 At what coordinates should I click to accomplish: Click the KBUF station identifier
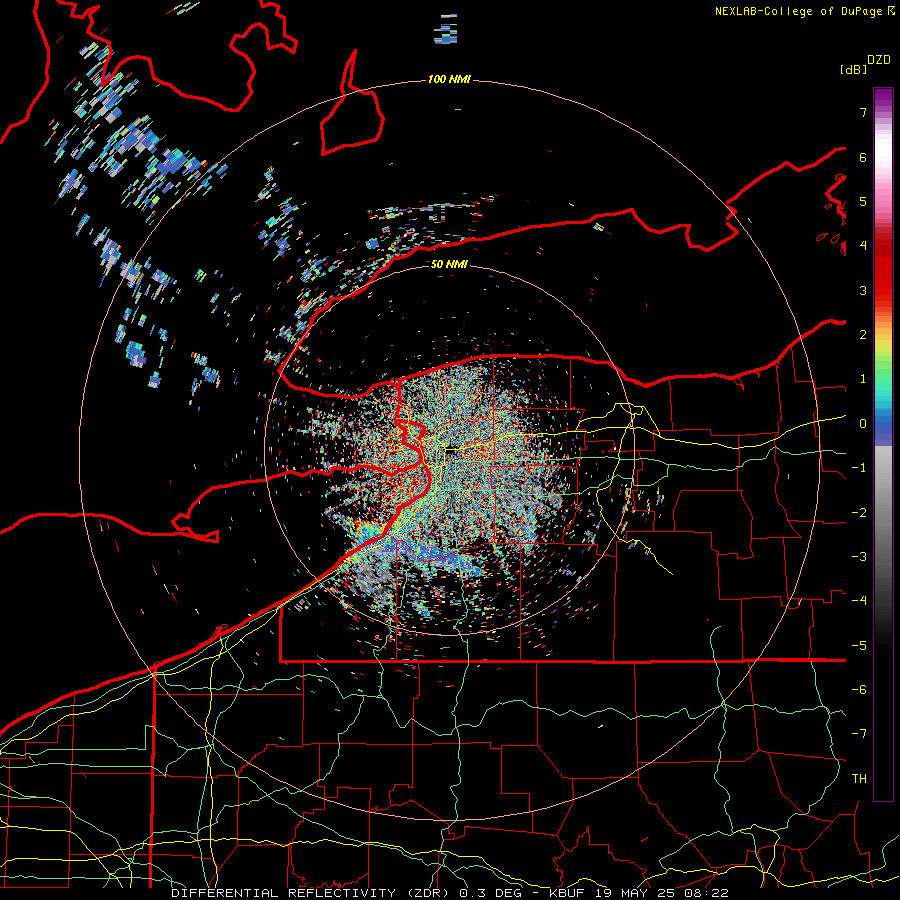tap(568, 893)
